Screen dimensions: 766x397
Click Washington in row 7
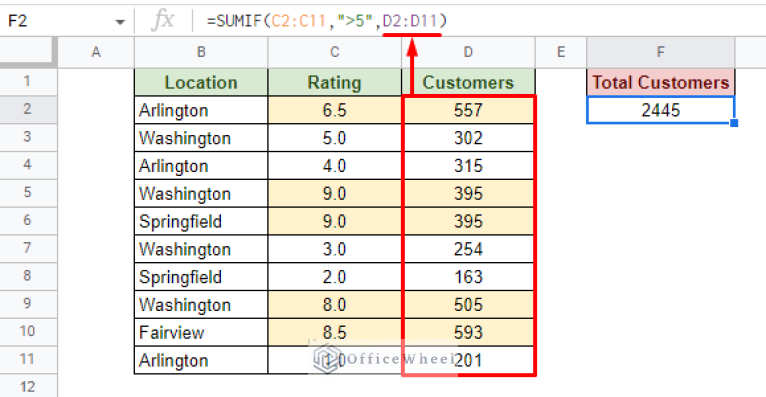201,249
